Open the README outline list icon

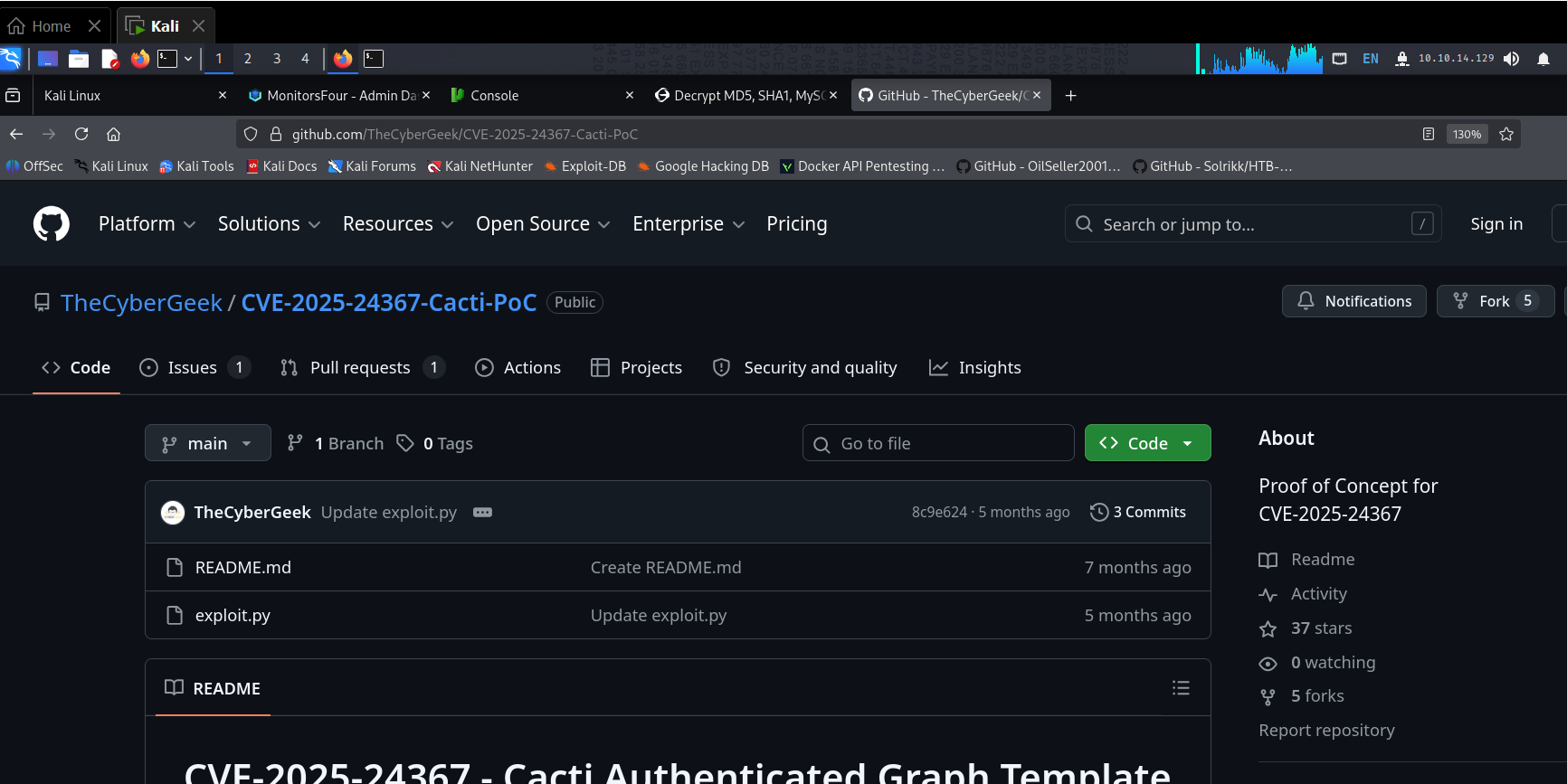(1181, 688)
